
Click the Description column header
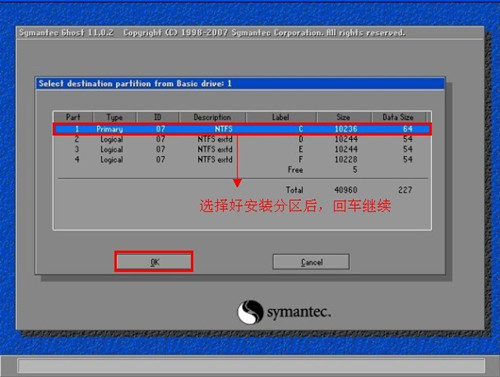[212, 117]
